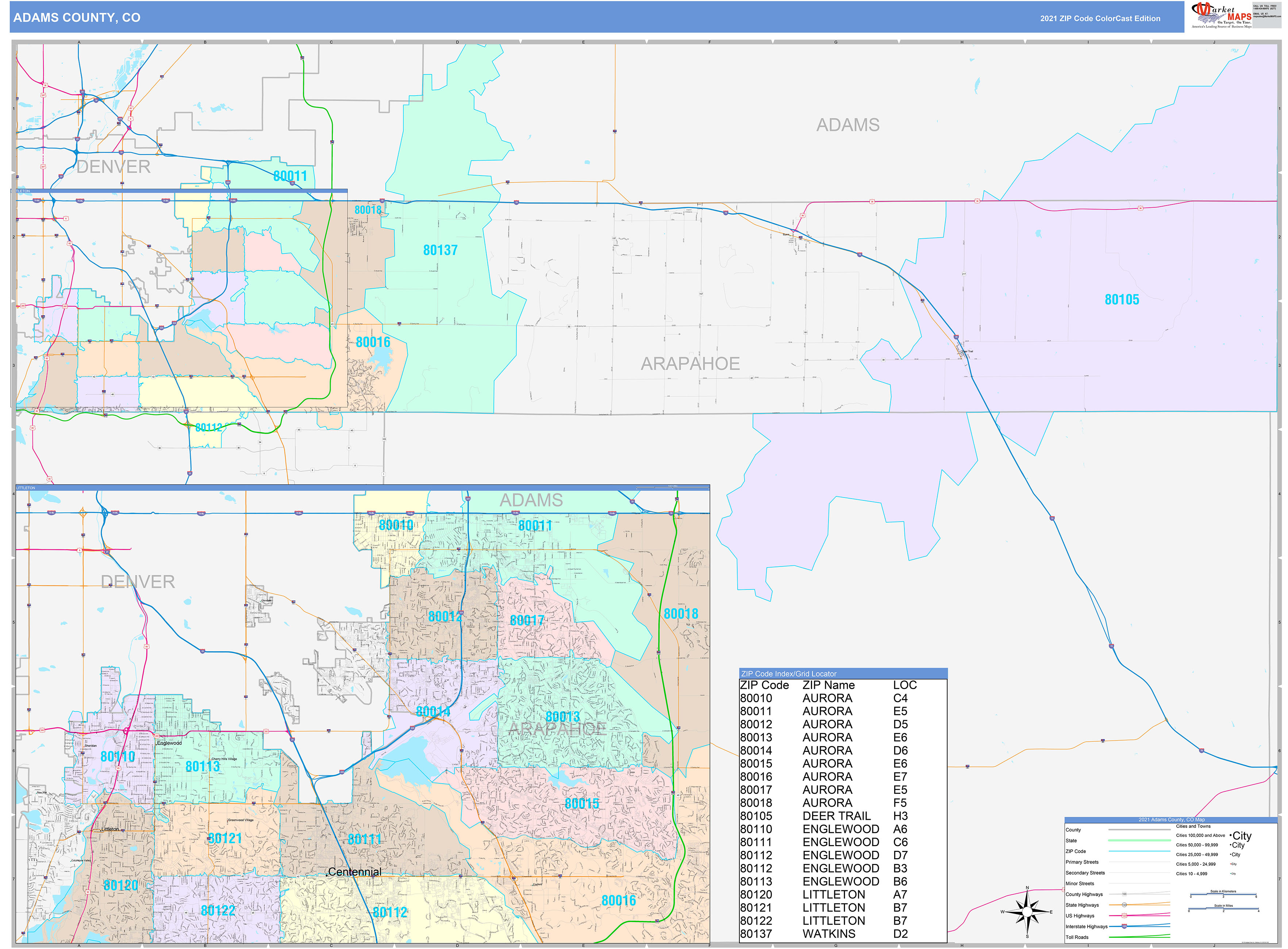Click the 'Scale in Miles' bar label
The width and height of the screenshot is (1288, 949).
[1223, 906]
